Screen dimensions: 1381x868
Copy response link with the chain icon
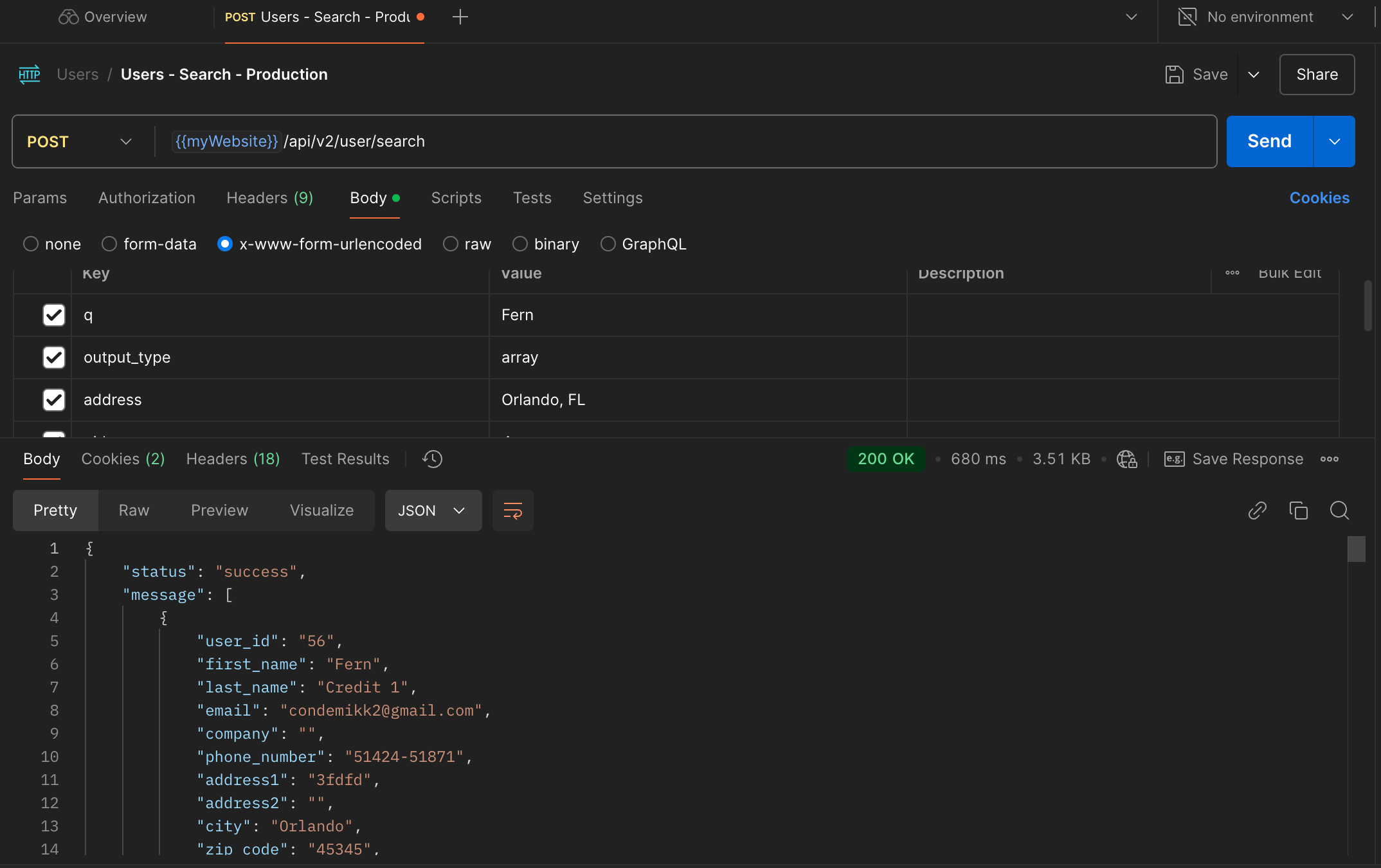1257,511
